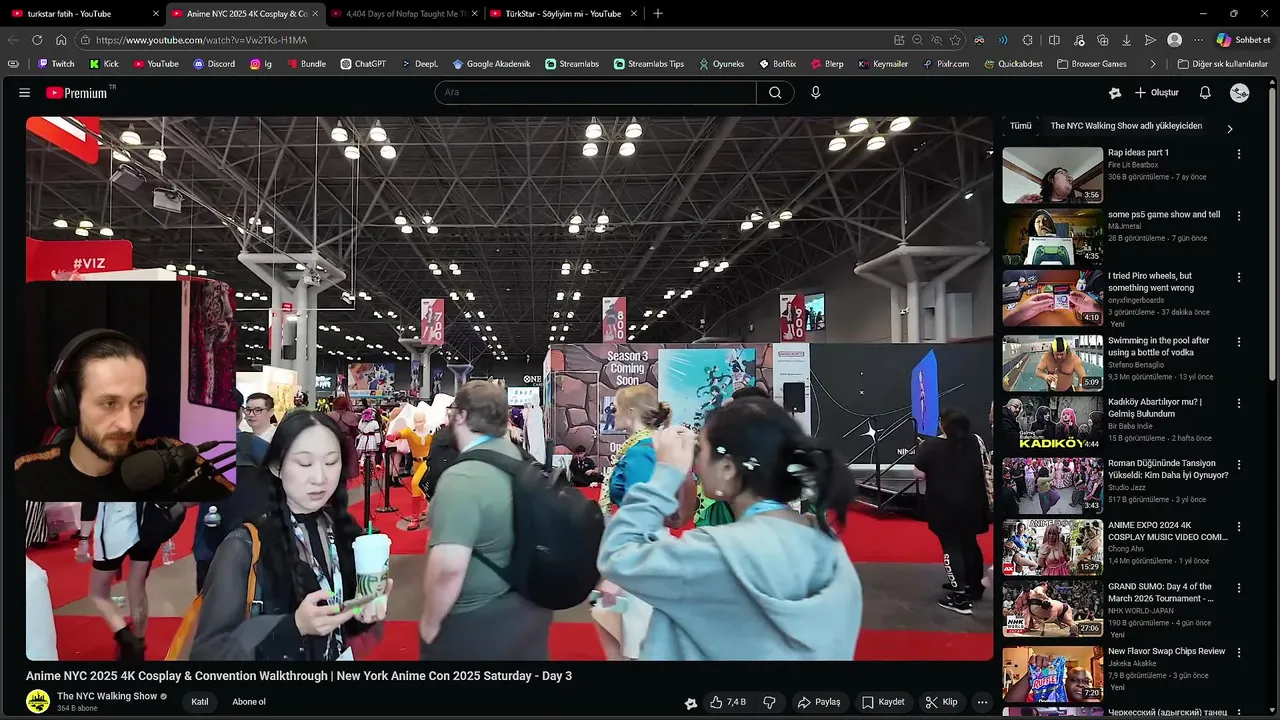Image resolution: width=1280 pixels, height=720 pixels.
Task: Open Kick bookmark
Action: [104, 64]
